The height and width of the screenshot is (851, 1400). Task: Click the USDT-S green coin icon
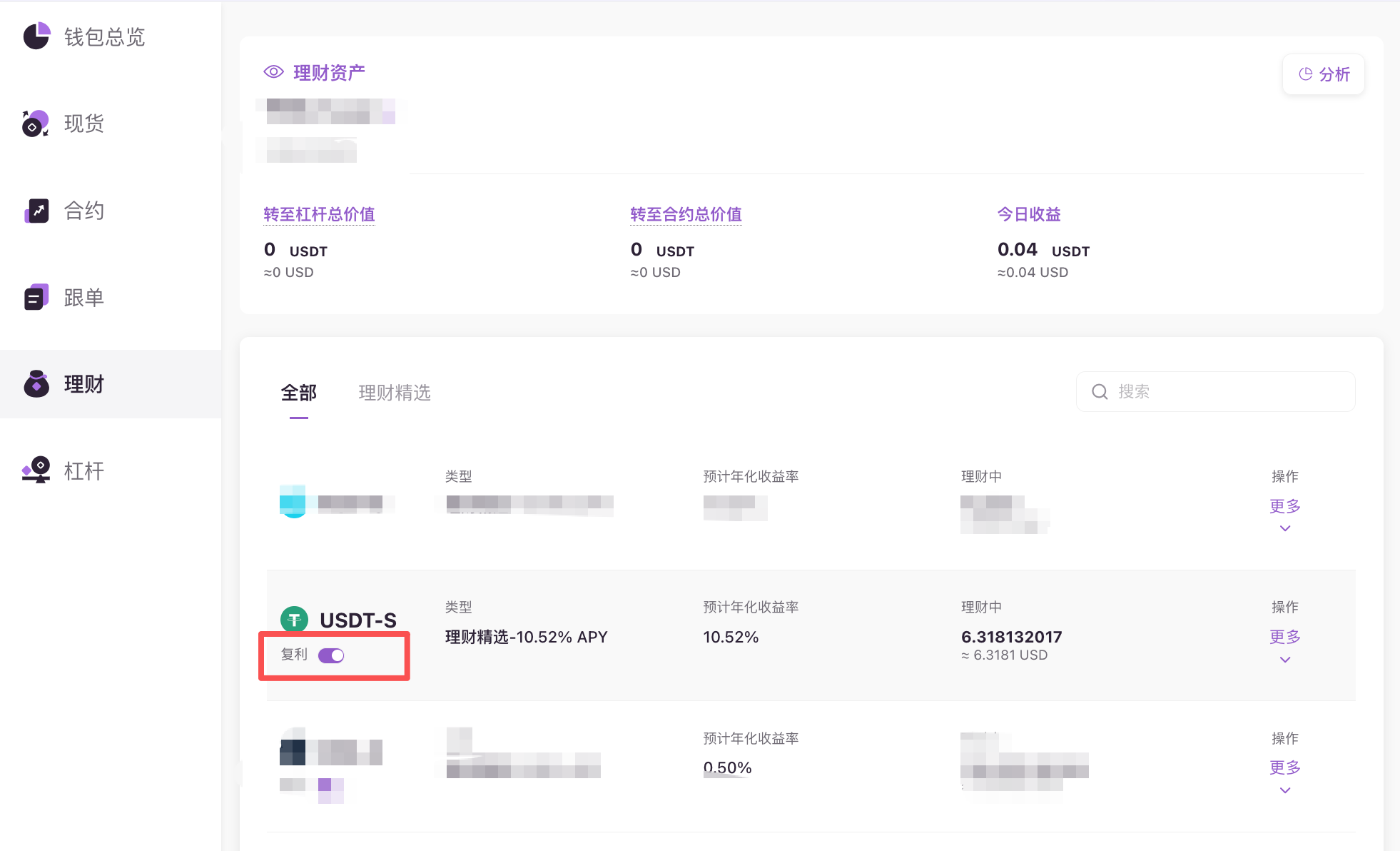pyautogui.click(x=294, y=620)
